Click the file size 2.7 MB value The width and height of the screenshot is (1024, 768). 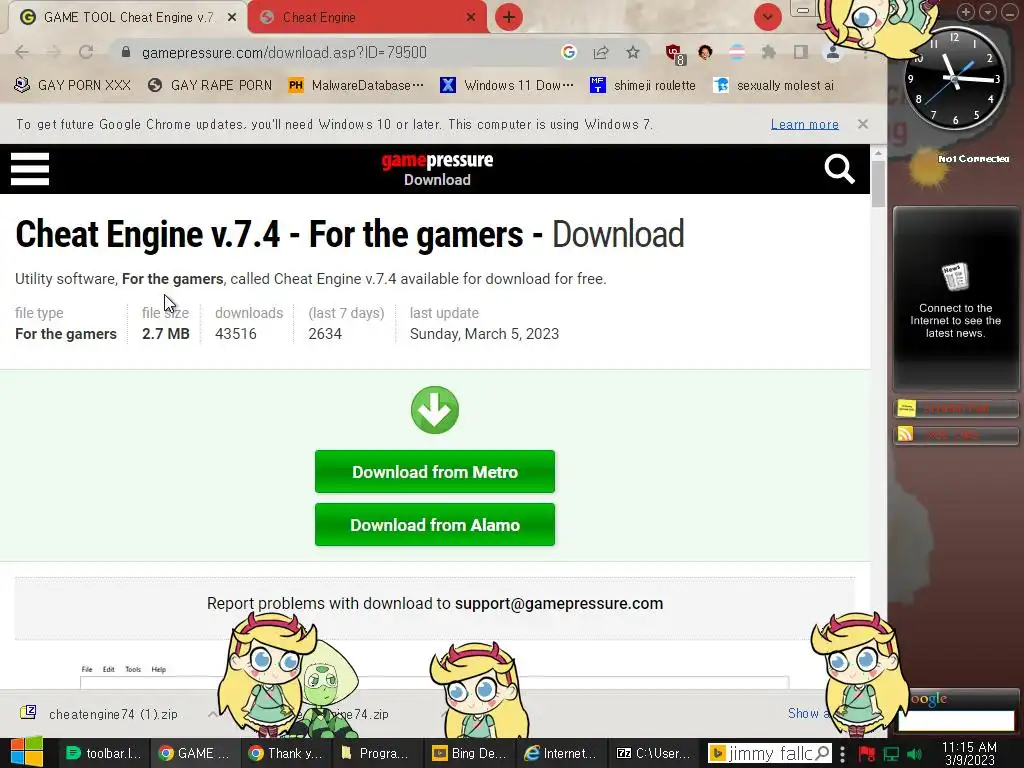pyautogui.click(x=166, y=334)
